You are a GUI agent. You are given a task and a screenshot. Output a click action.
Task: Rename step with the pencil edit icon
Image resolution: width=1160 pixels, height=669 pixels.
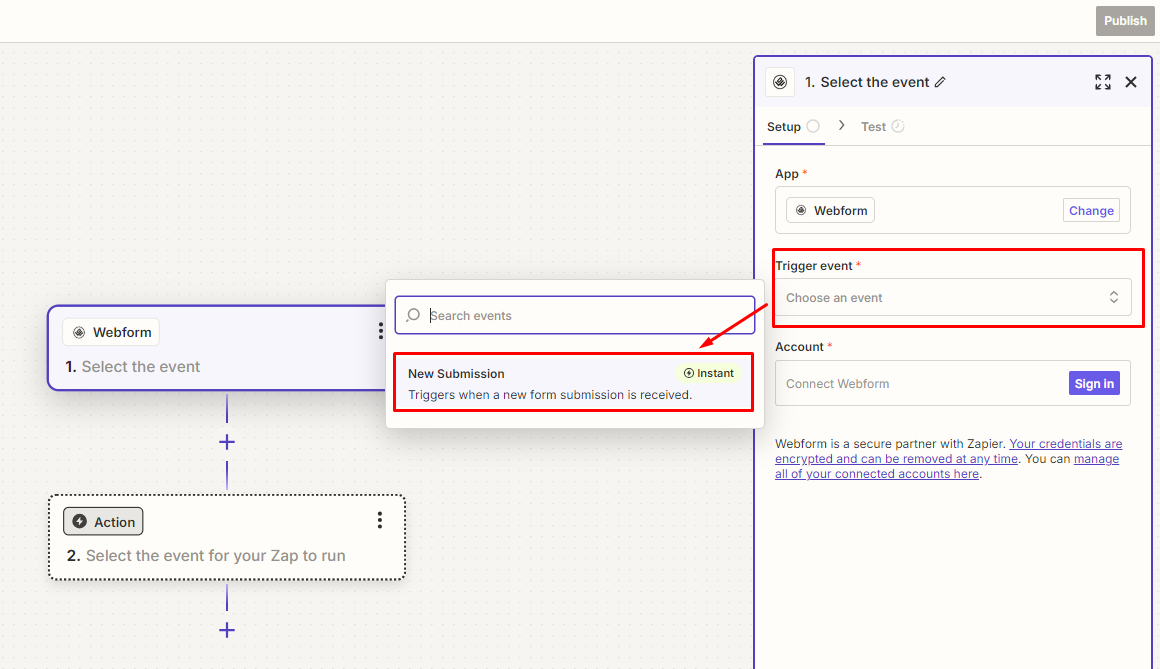[940, 82]
